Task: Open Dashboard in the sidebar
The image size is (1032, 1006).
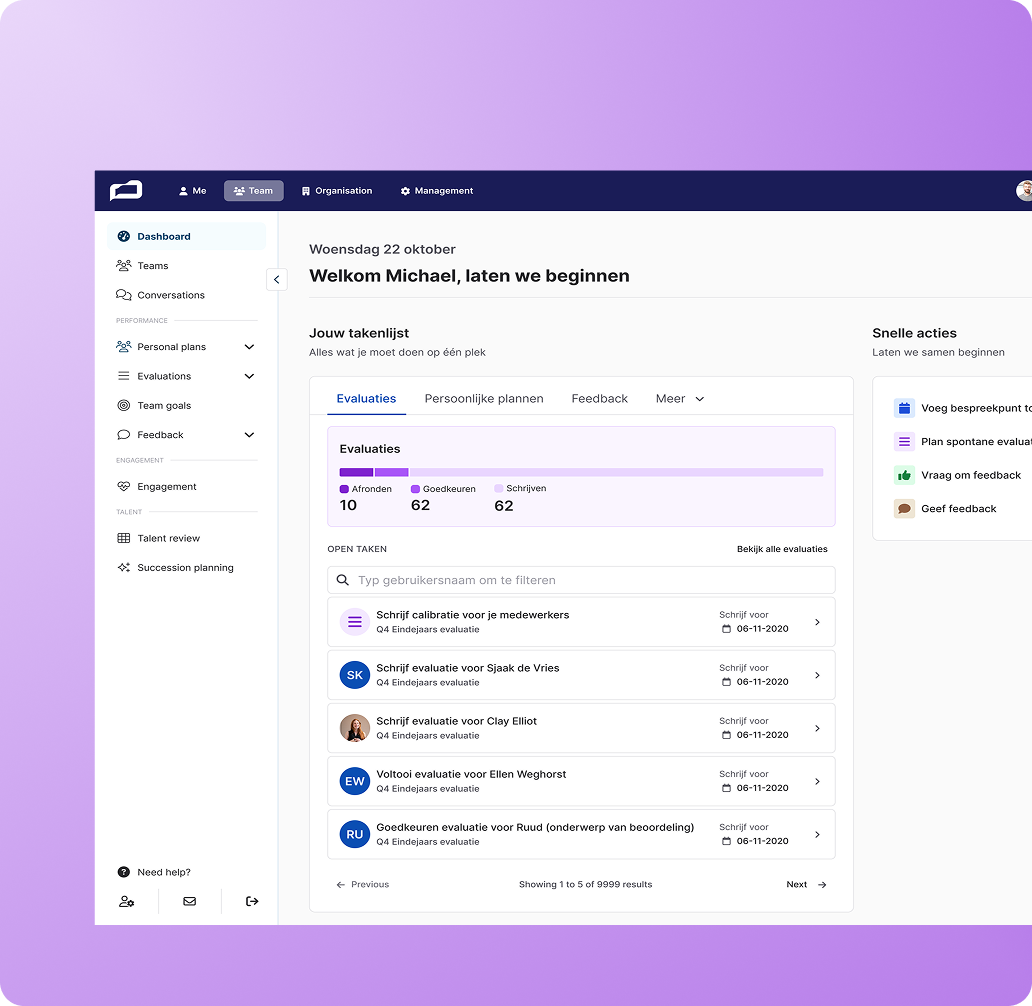Action: [x=187, y=236]
